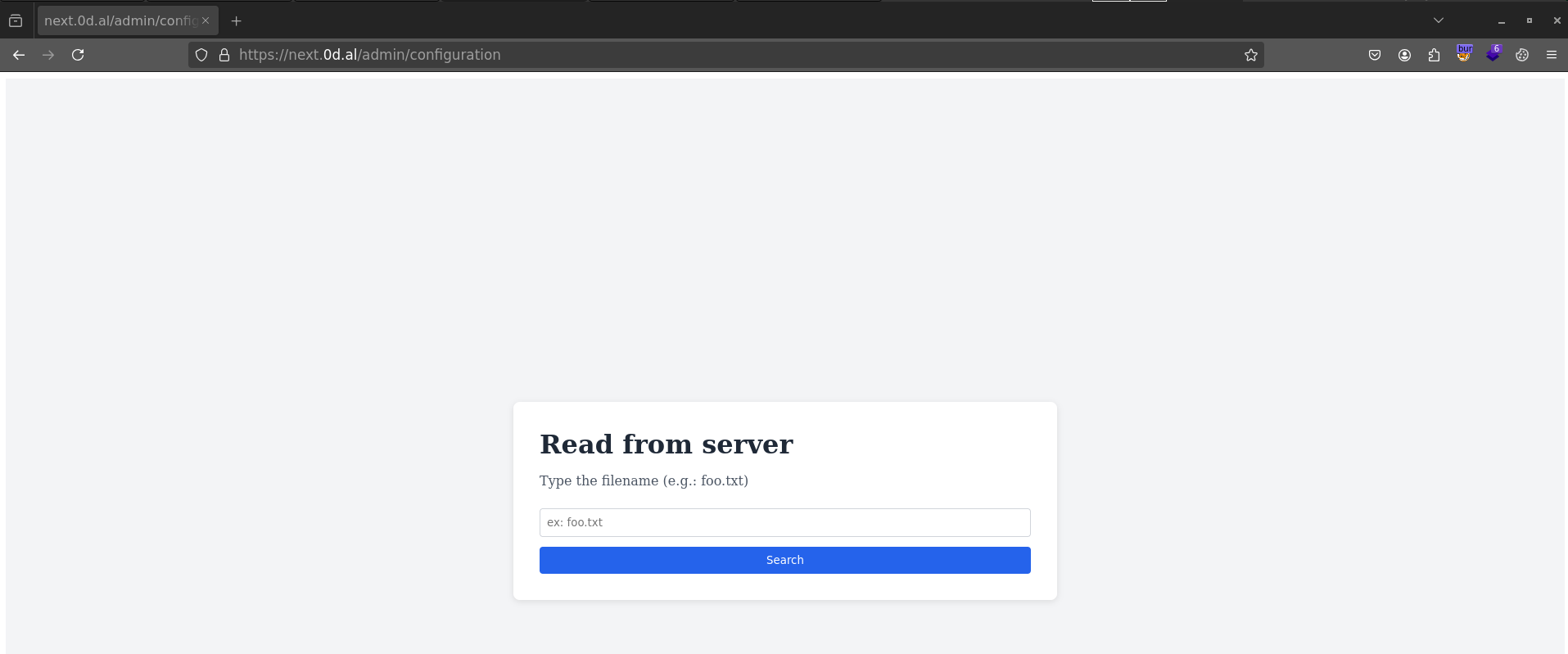Focus the filename input field

(784, 522)
